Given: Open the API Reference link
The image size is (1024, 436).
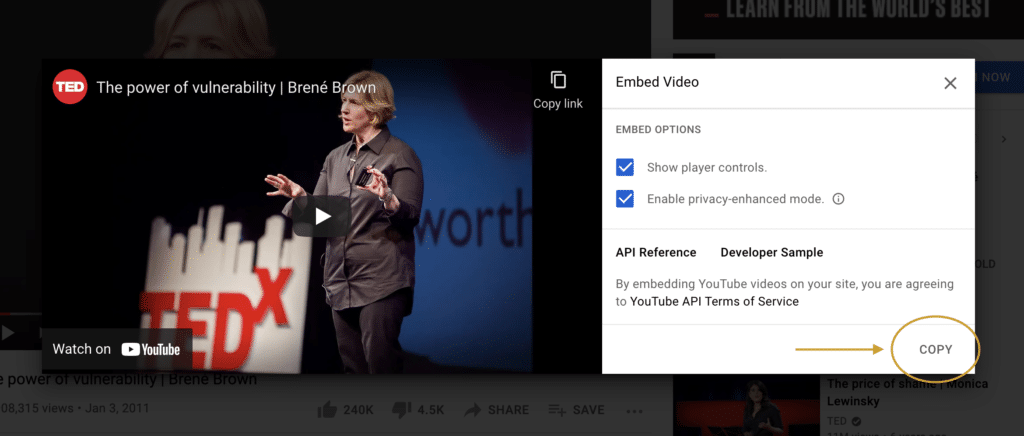Looking at the screenshot, I should (x=656, y=253).
